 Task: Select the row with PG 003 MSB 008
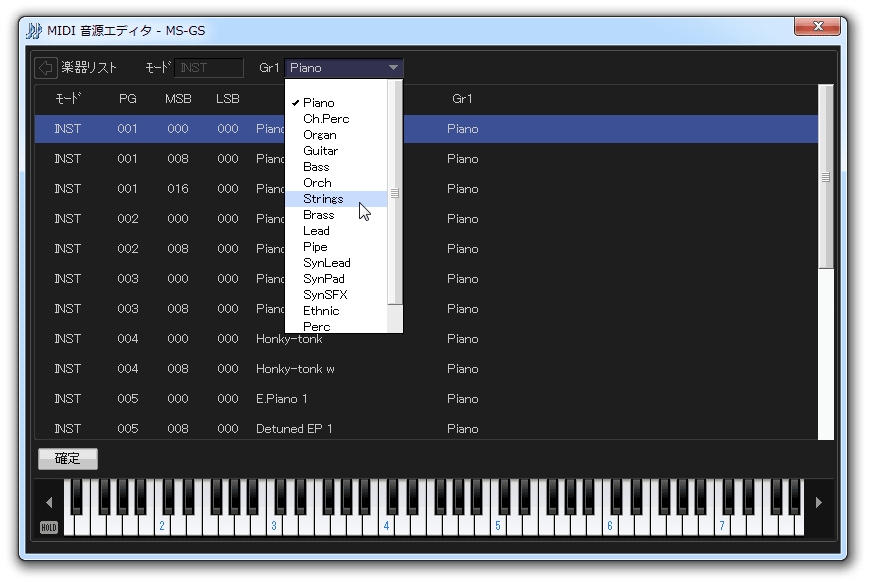pyautogui.click(x=426, y=309)
